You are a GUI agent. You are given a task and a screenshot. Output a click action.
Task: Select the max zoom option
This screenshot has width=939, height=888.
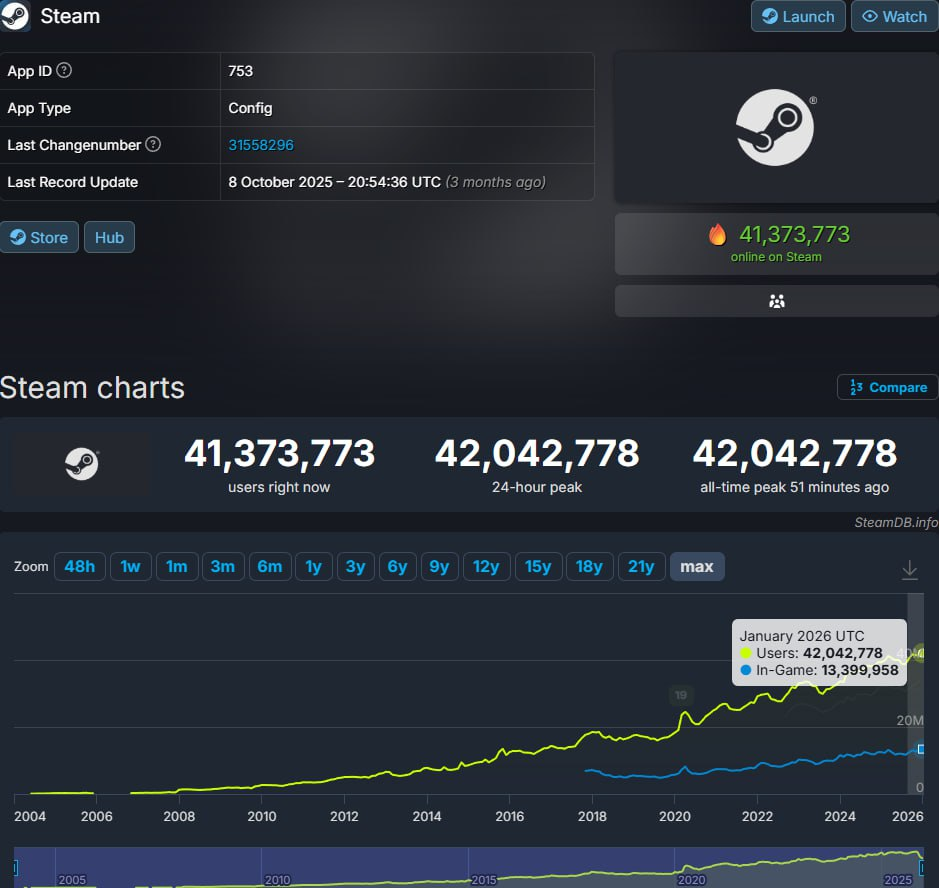696,567
